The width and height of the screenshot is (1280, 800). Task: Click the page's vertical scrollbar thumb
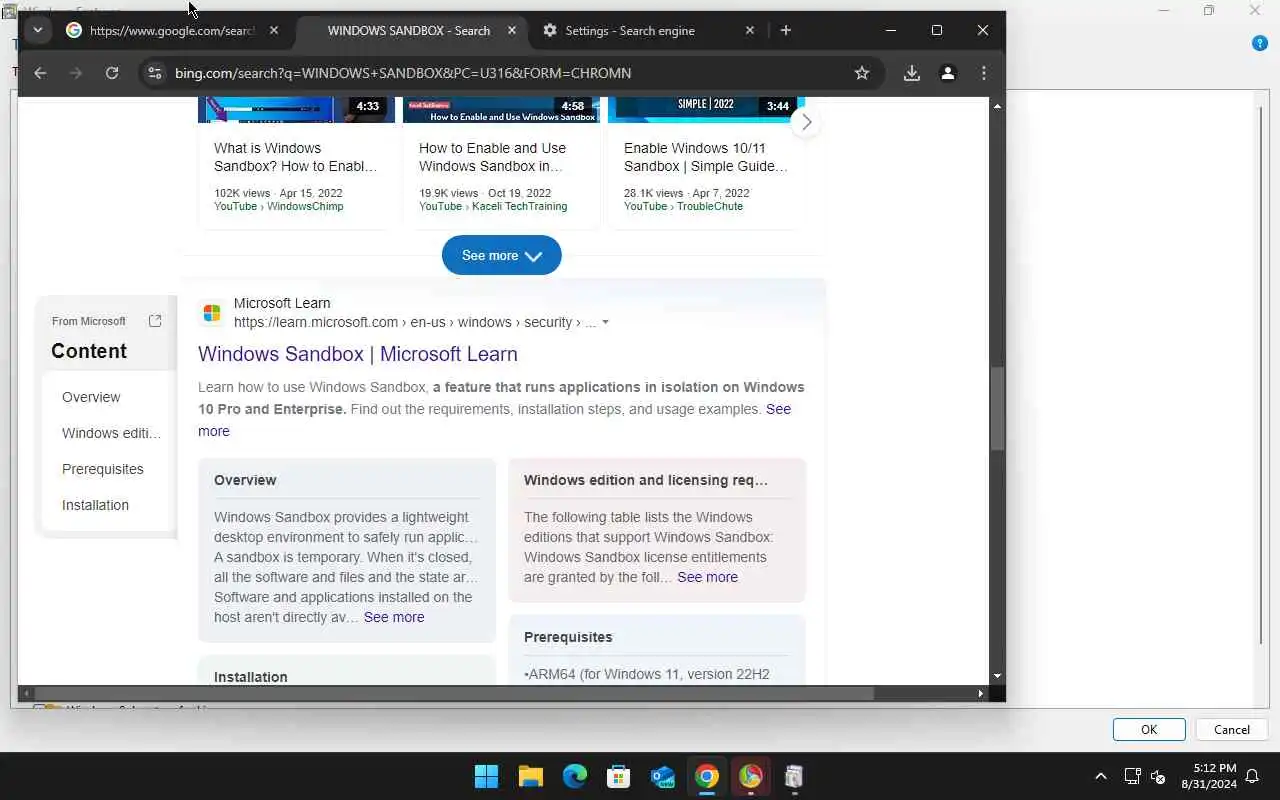point(997,409)
